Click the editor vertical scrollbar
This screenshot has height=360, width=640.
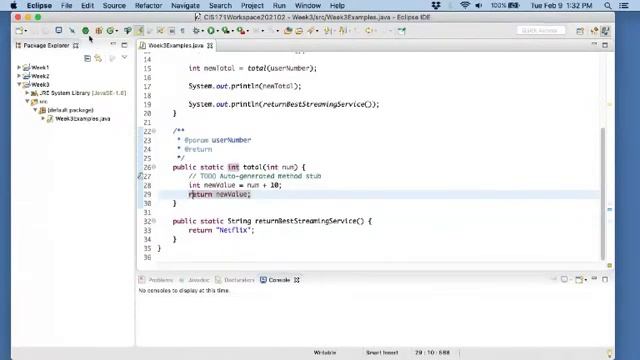pos(603,193)
